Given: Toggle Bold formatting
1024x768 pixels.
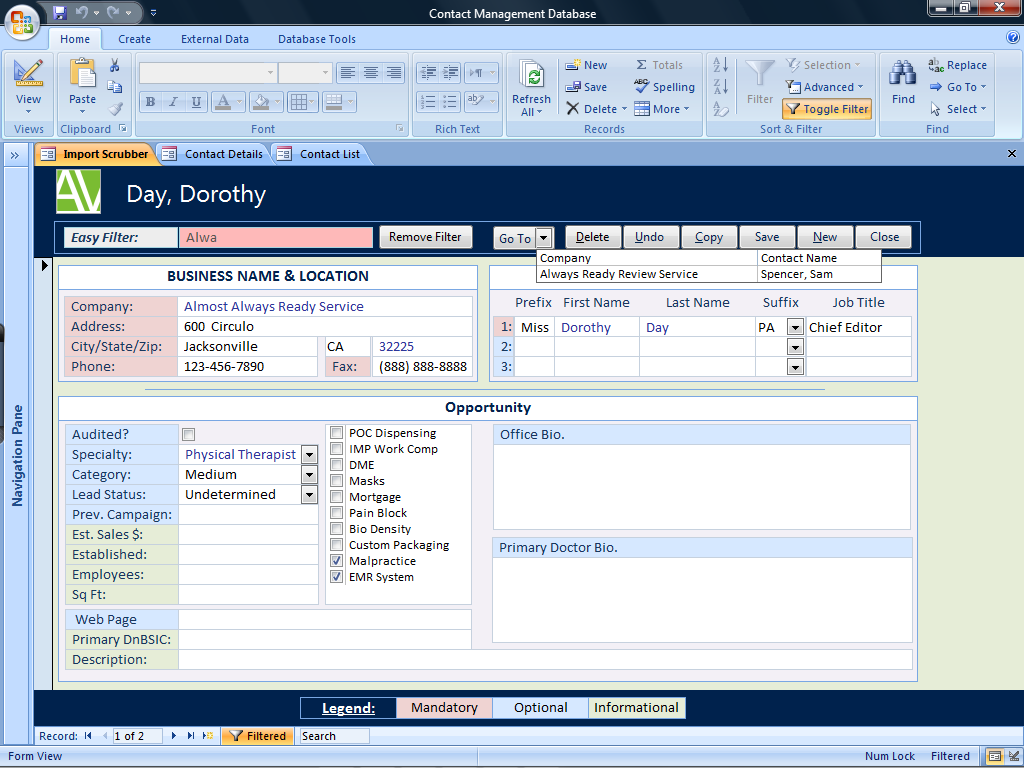Looking at the screenshot, I should click(151, 102).
